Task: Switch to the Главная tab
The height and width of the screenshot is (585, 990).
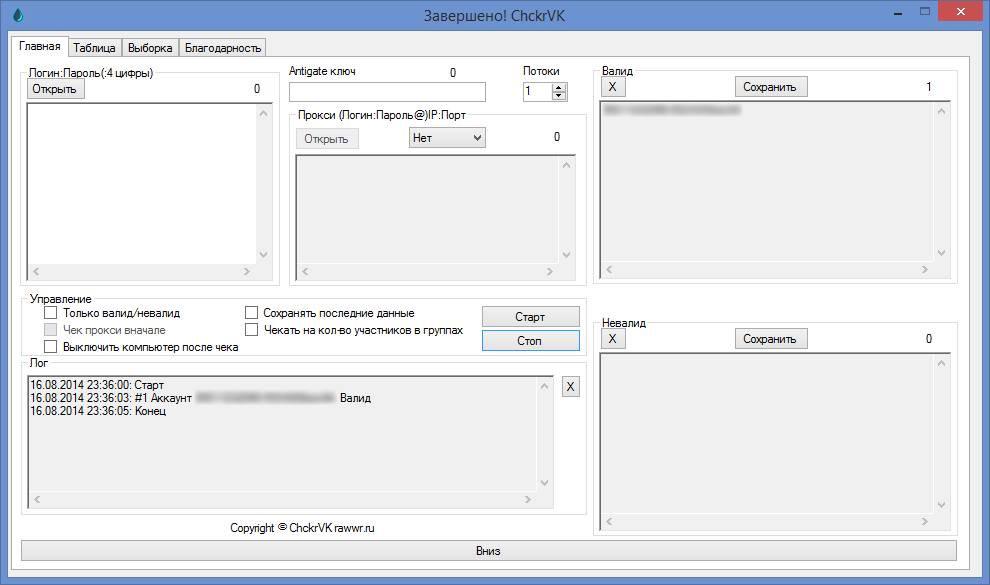Action: point(40,46)
